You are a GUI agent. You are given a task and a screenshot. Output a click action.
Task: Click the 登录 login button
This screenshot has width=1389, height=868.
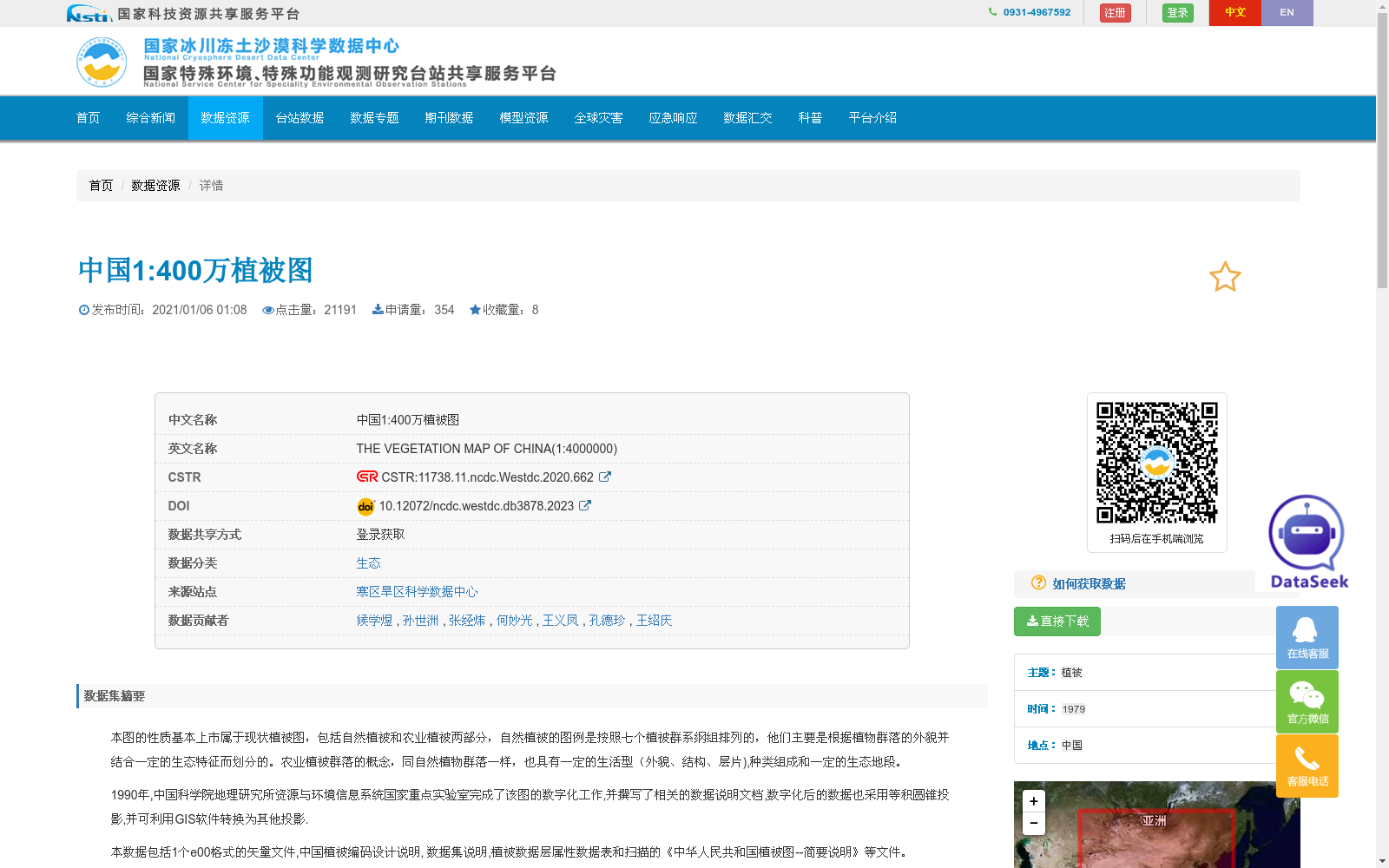(x=1178, y=13)
